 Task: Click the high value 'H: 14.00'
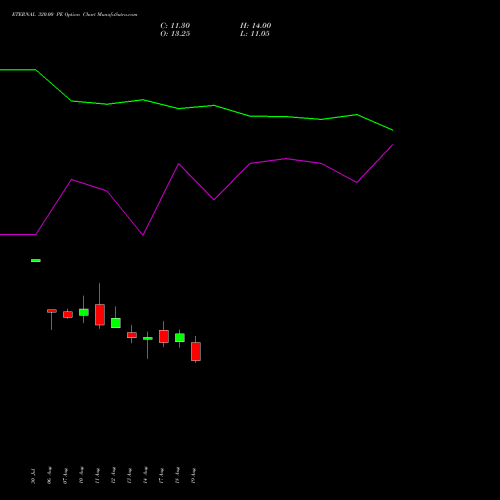255,26
